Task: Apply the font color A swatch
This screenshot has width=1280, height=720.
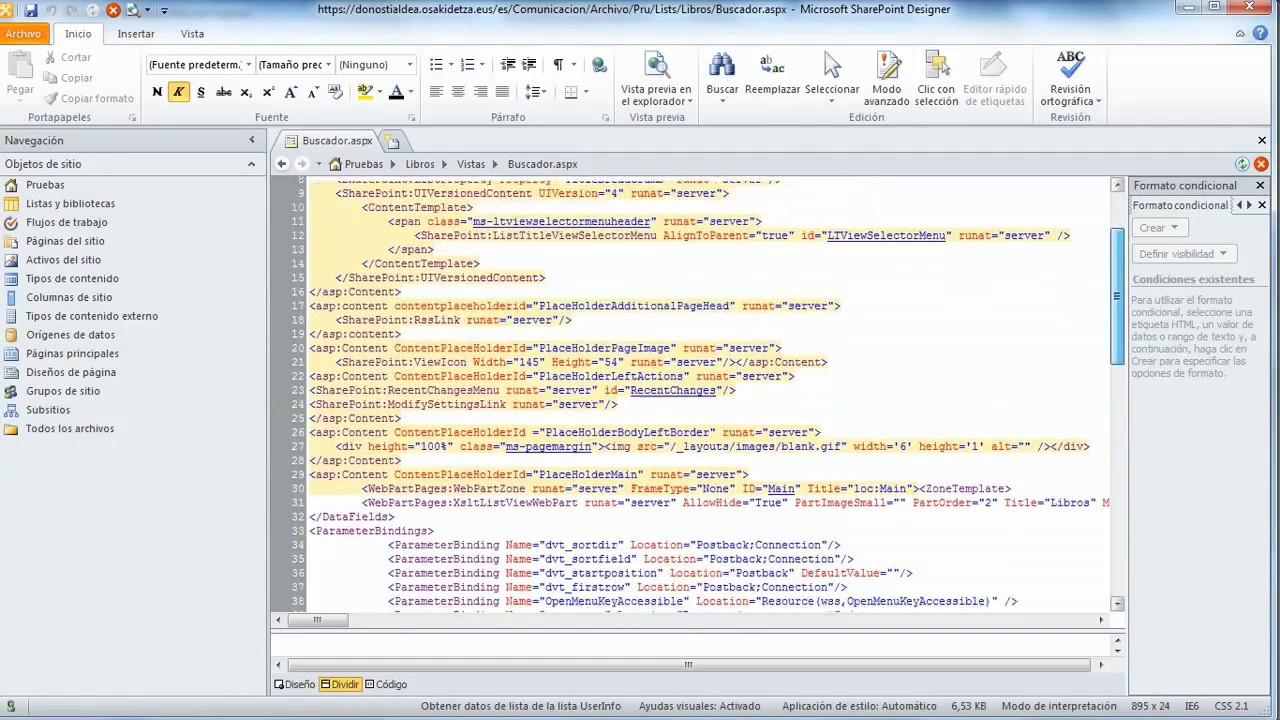Action: 396,92
